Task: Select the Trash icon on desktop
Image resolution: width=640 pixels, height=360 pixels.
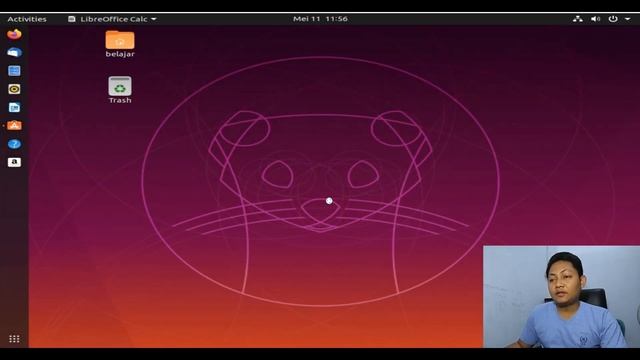Action: [120, 90]
